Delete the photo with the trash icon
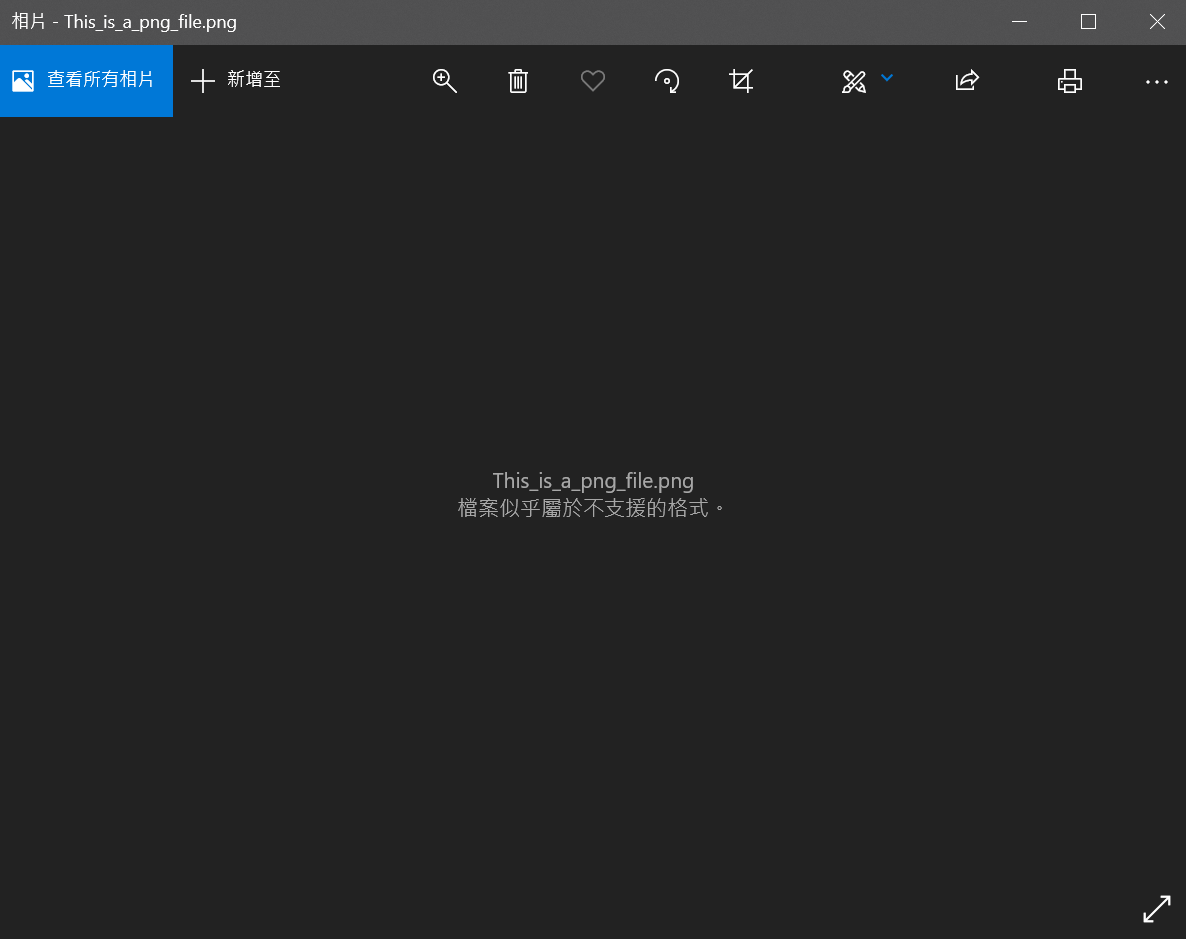Image resolution: width=1186 pixels, height=939 pixels. click(518, 81)
